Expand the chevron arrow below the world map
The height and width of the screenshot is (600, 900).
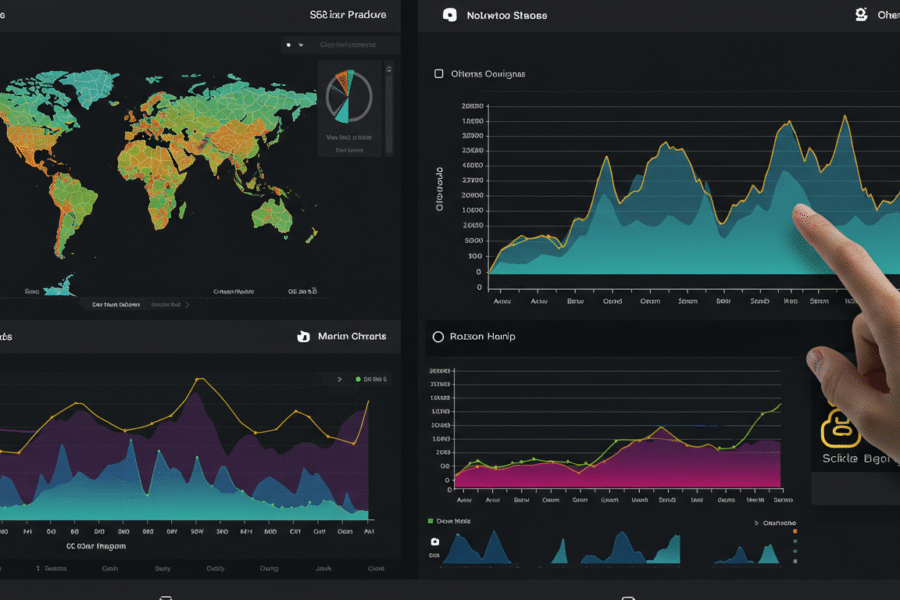(x=186, y=304)
